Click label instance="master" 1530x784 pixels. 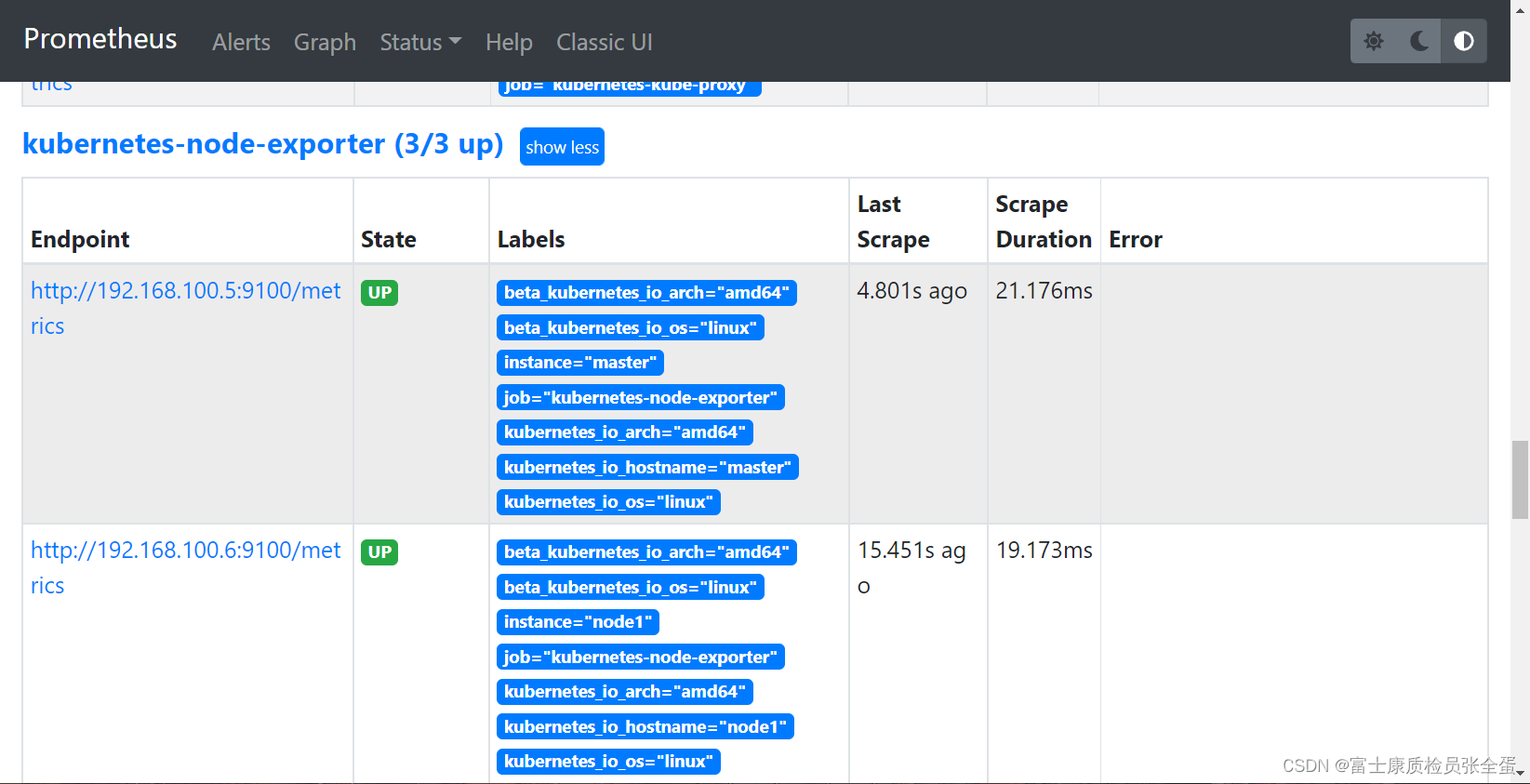[580, 363]
